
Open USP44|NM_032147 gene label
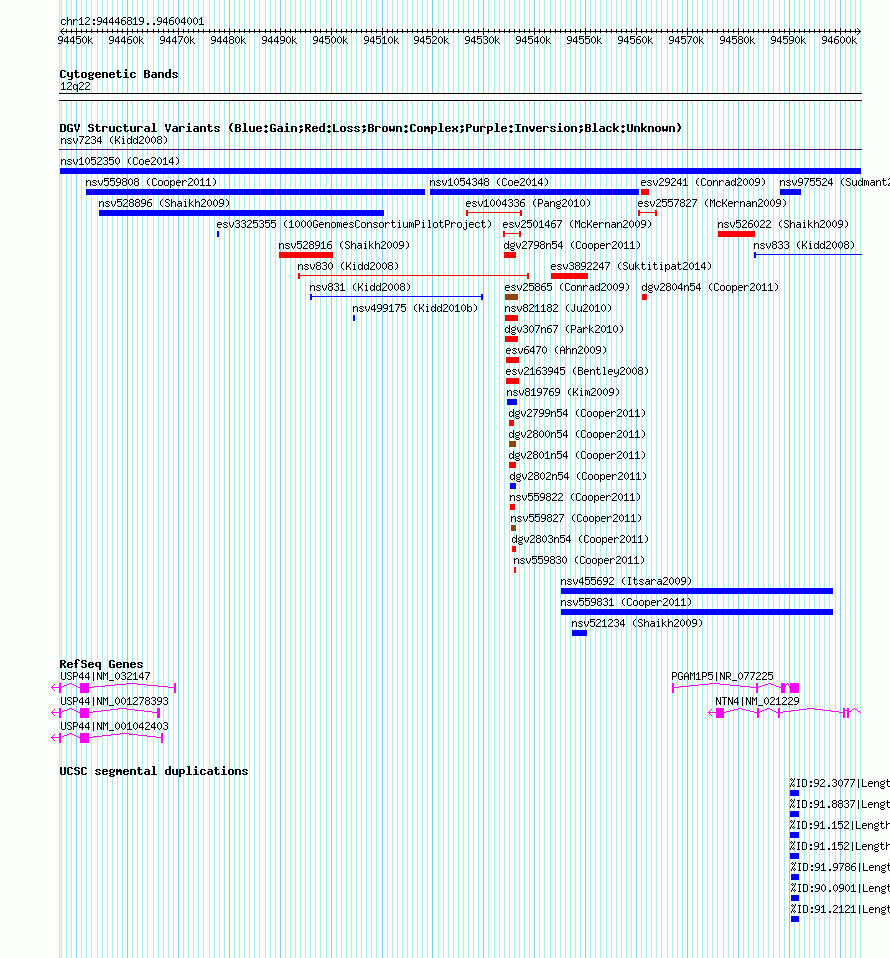(x=104, y=676)
